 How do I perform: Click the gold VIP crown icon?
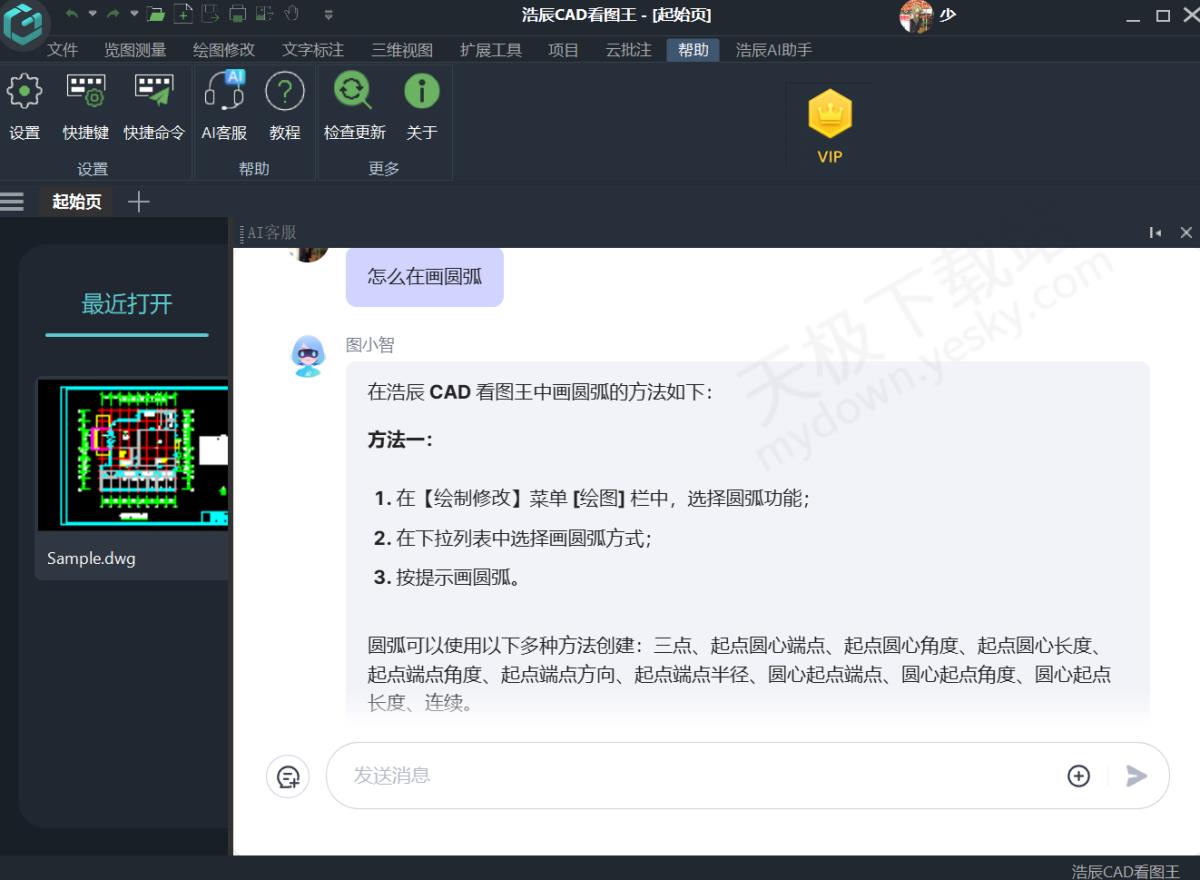point(829,115)
